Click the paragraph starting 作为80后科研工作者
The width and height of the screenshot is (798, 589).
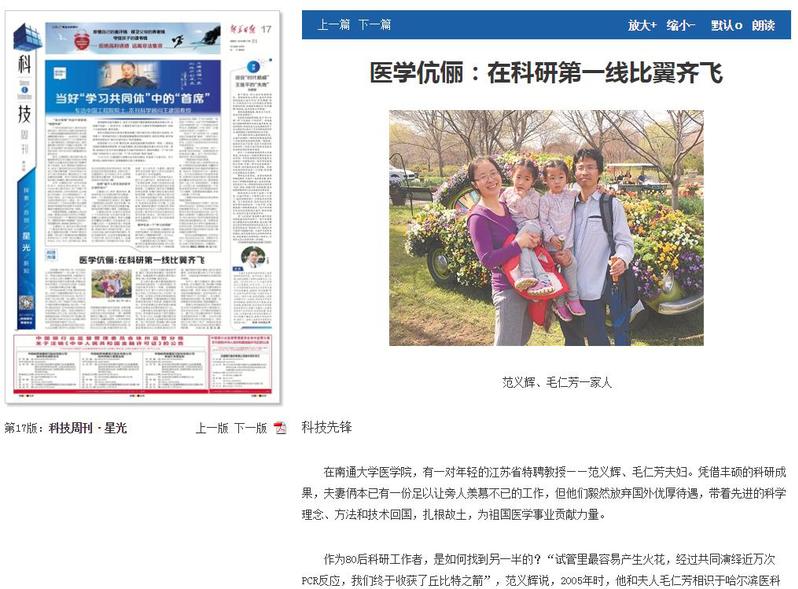point(541,570)
